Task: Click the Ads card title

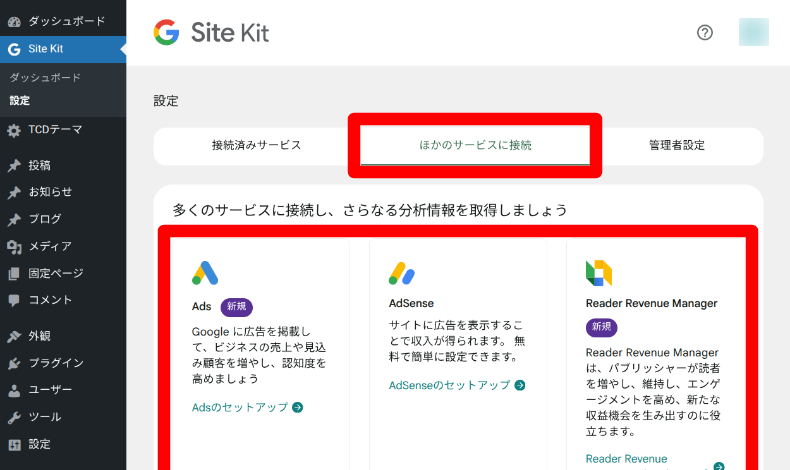Action: (x=202, y=307)
